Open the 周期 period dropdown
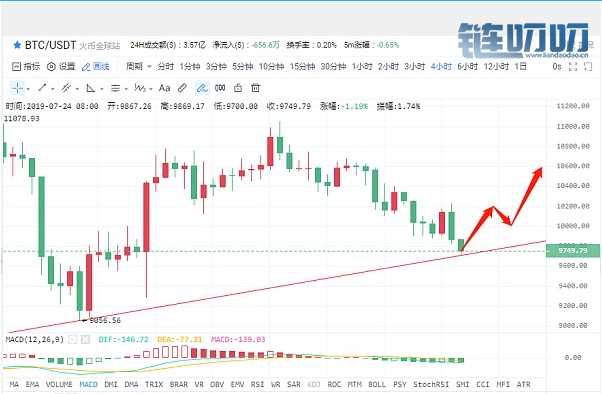The image size is (602, 394). pos(139,66)
